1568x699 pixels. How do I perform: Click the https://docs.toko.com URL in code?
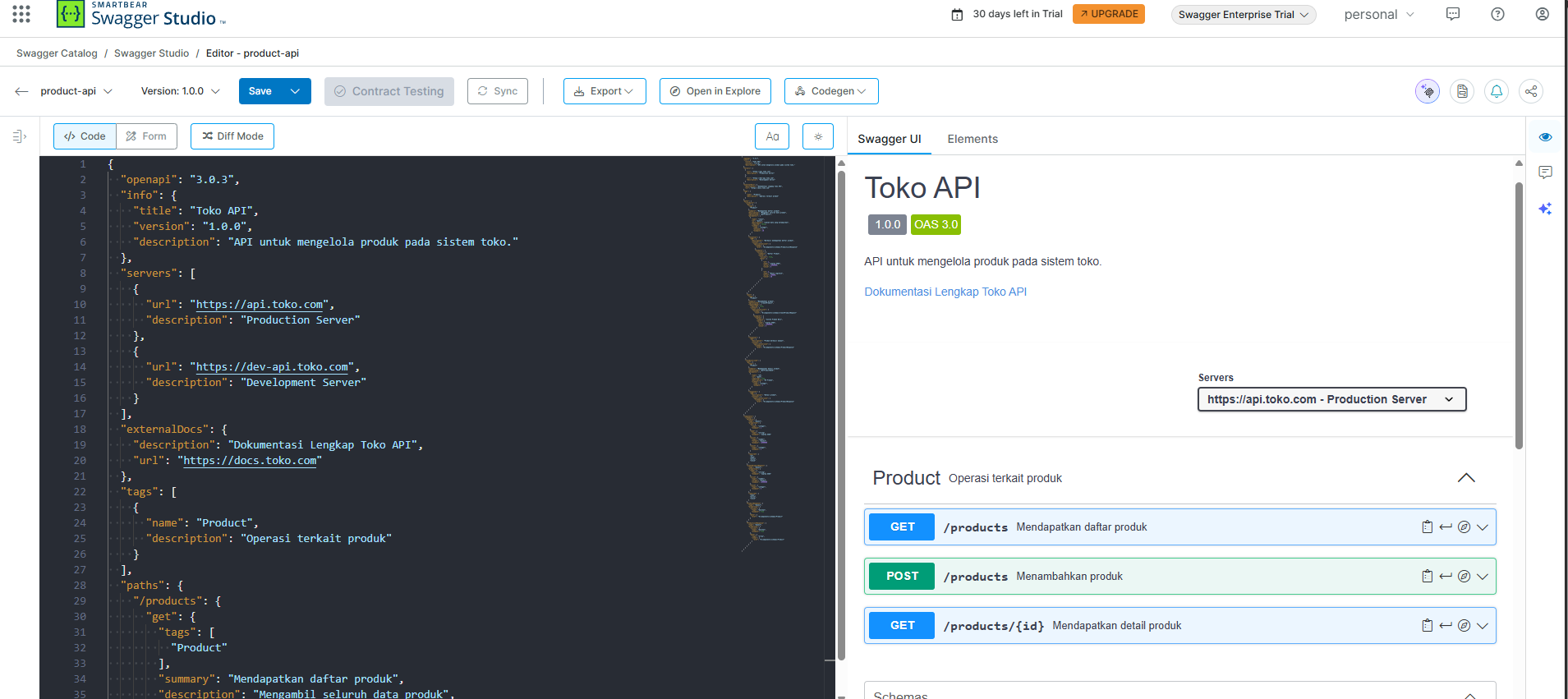click(250, 461)
